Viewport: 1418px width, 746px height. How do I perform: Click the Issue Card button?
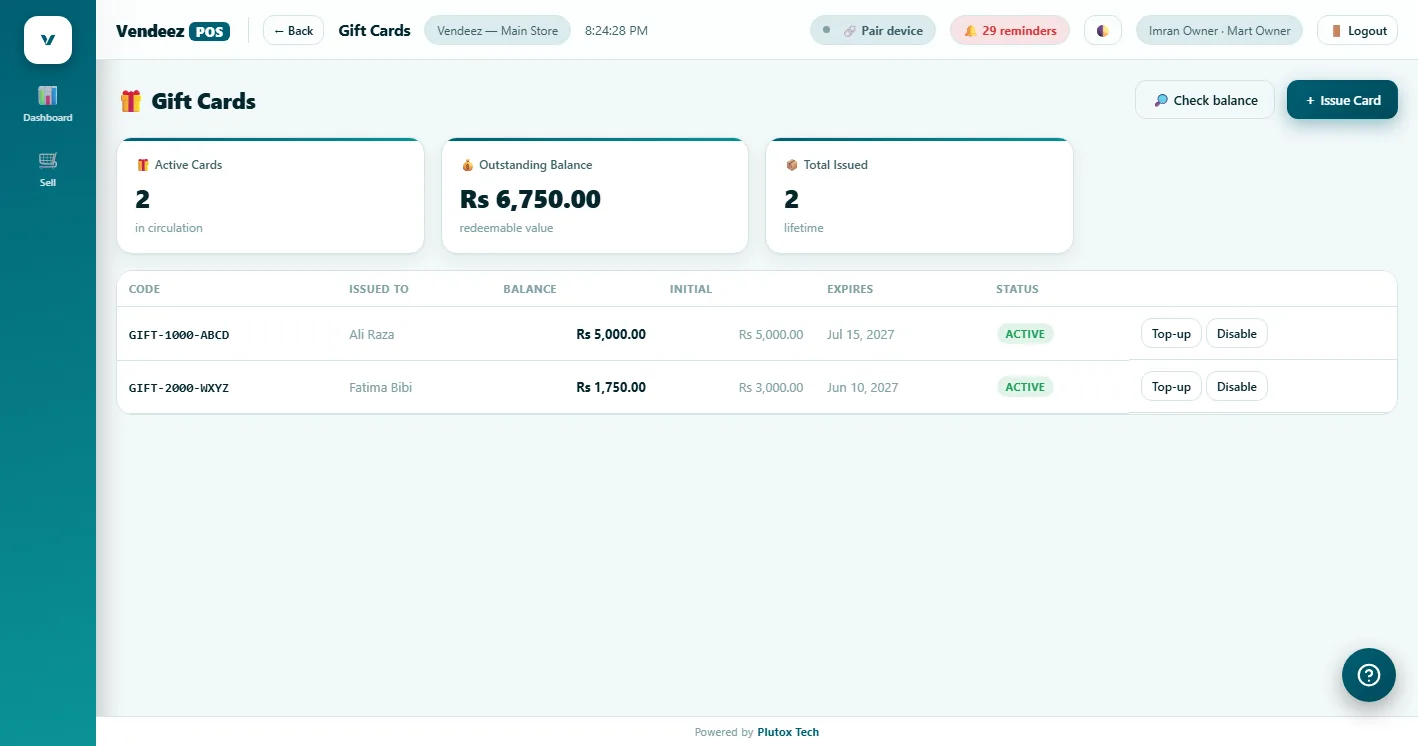(x=1342, y=100)
